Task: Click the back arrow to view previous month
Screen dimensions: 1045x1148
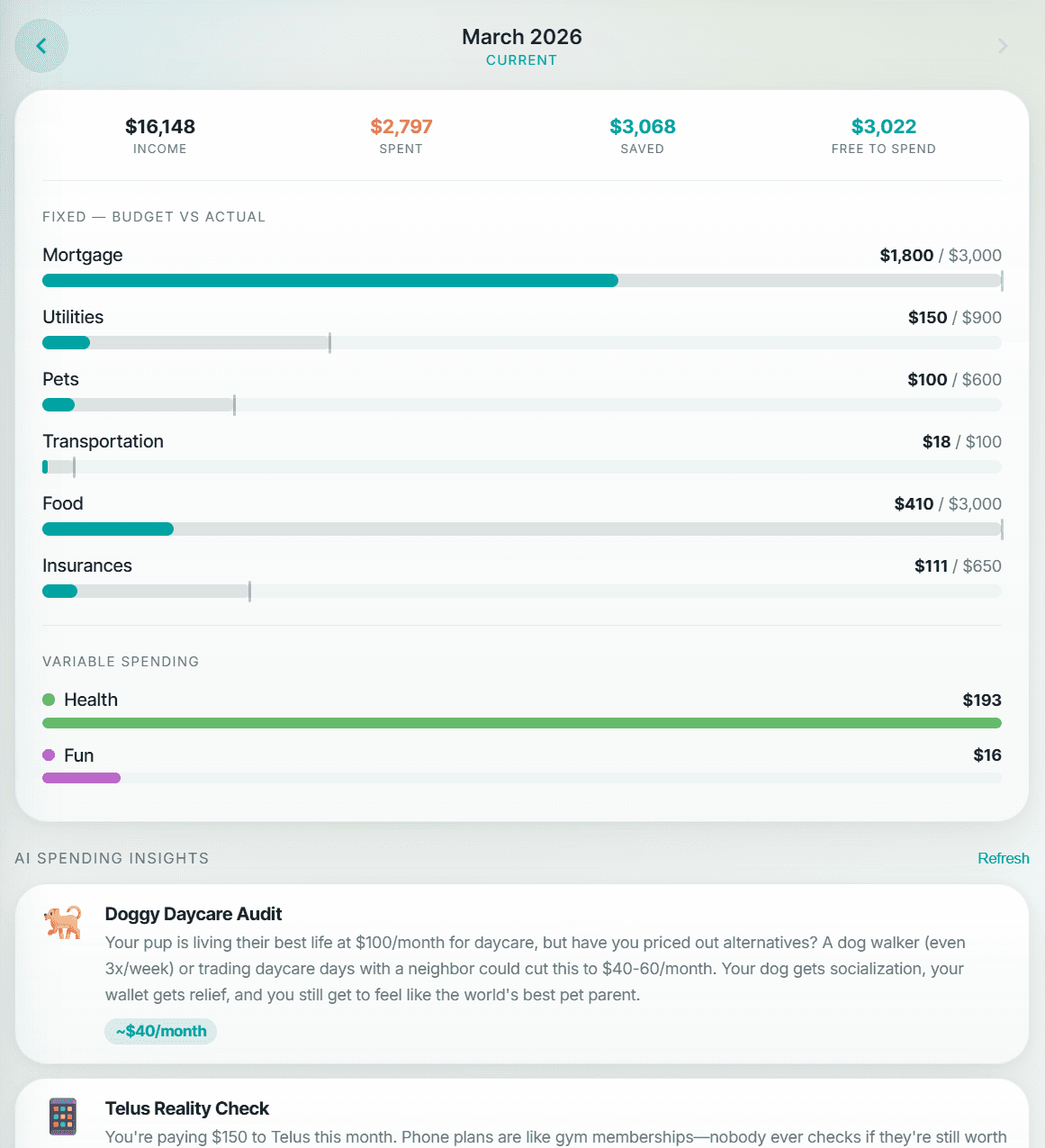Action: click(41, 45)
